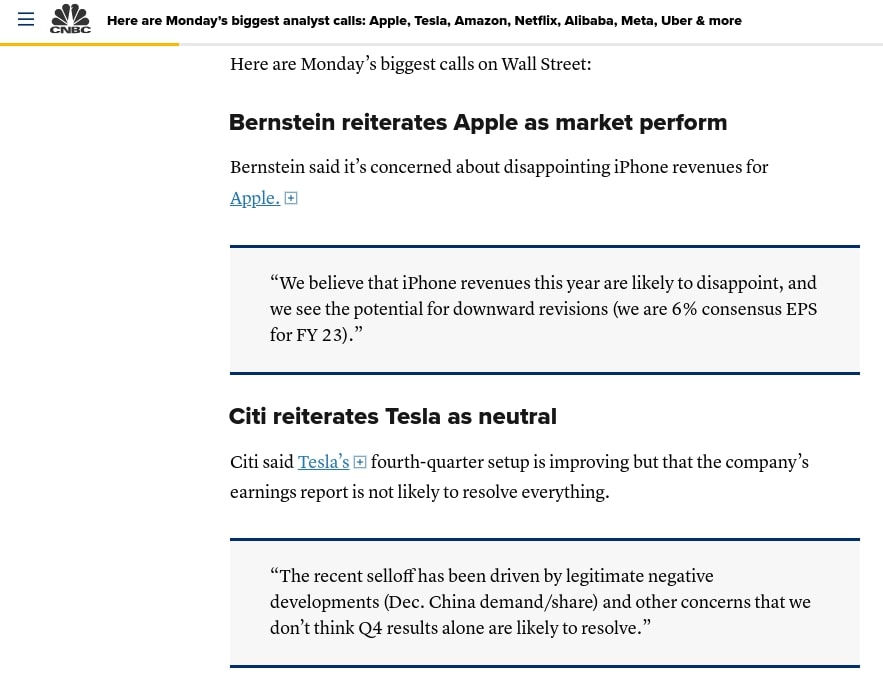This screenshot has height=693, width=883.
Task: Select the Bernstein reiterates Apple heading
Action: point(478,122)
